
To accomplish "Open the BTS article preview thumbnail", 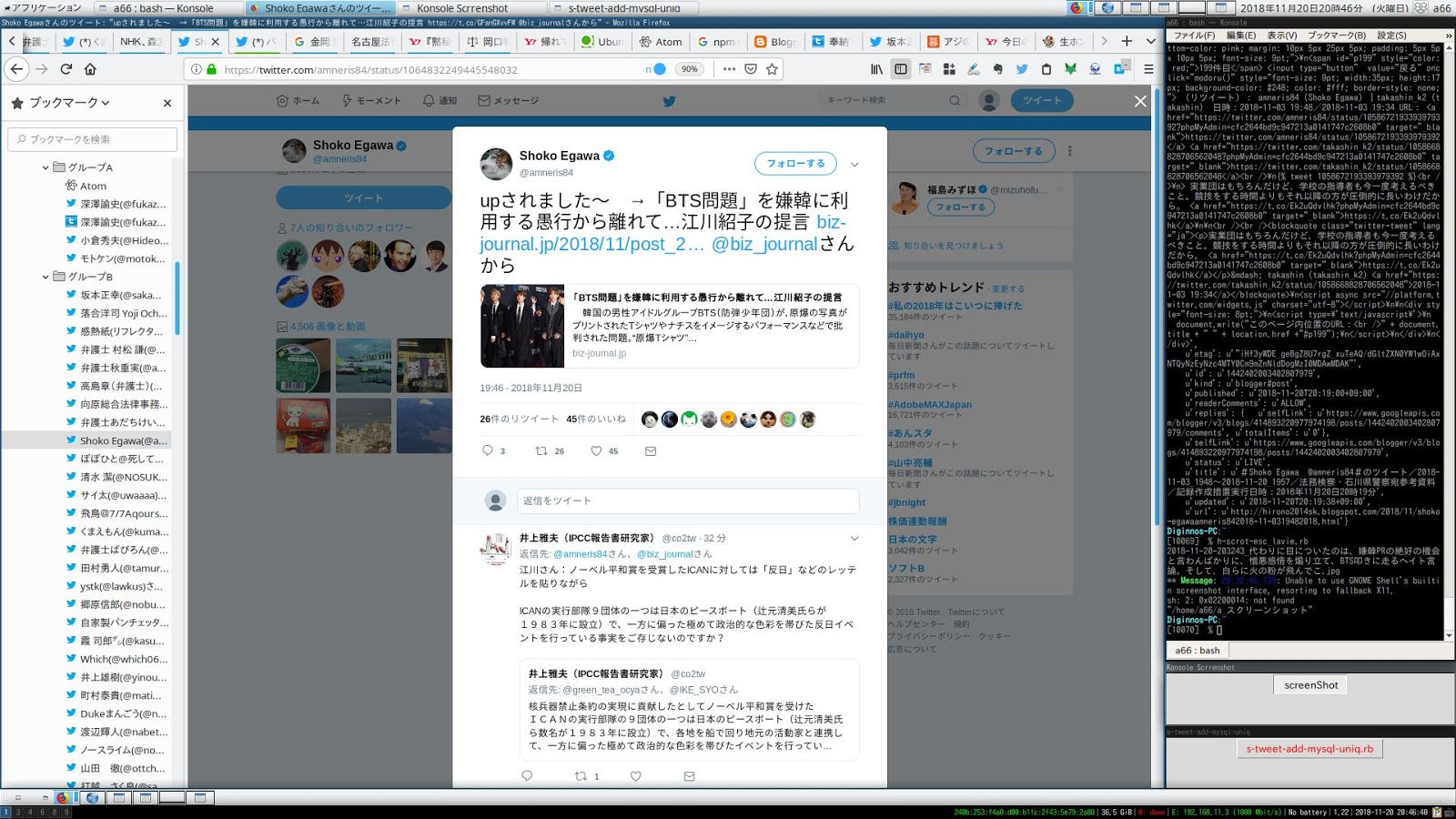I will [x=522, y=326].
